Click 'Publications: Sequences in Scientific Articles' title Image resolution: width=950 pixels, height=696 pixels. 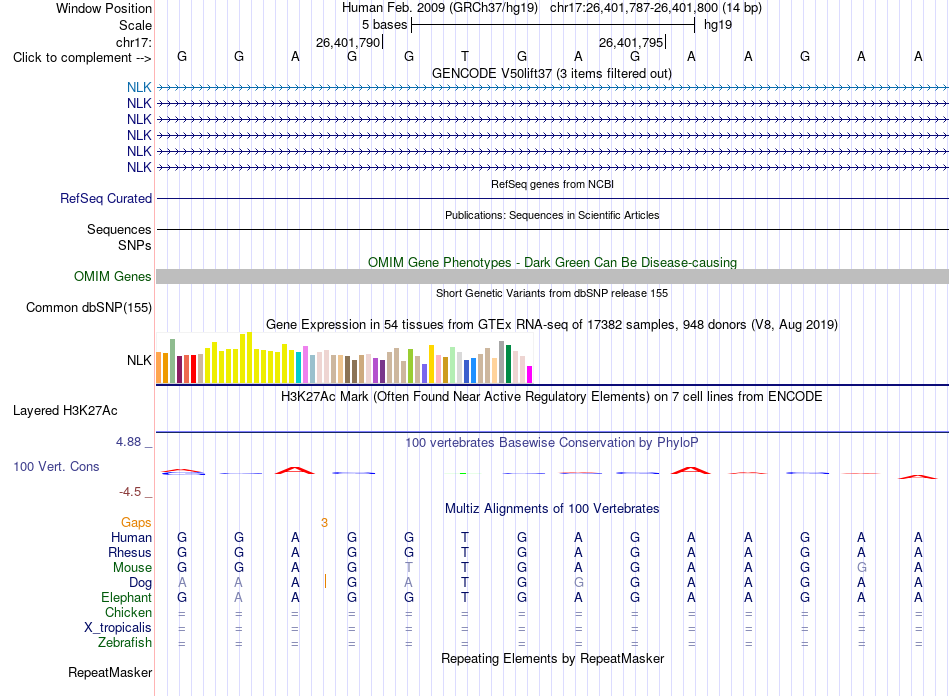tap(552, 215)
